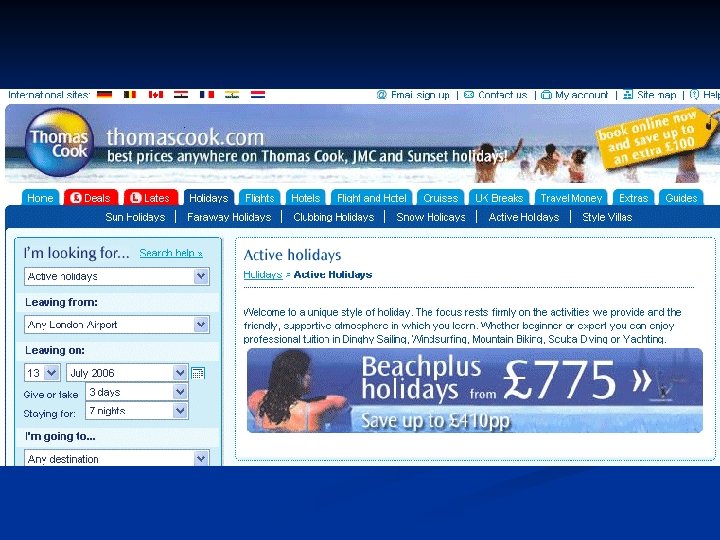Switch to the Flights tab
Viewport: 720px width, 540px height.
pyautogui.click(x=259, y=197)
